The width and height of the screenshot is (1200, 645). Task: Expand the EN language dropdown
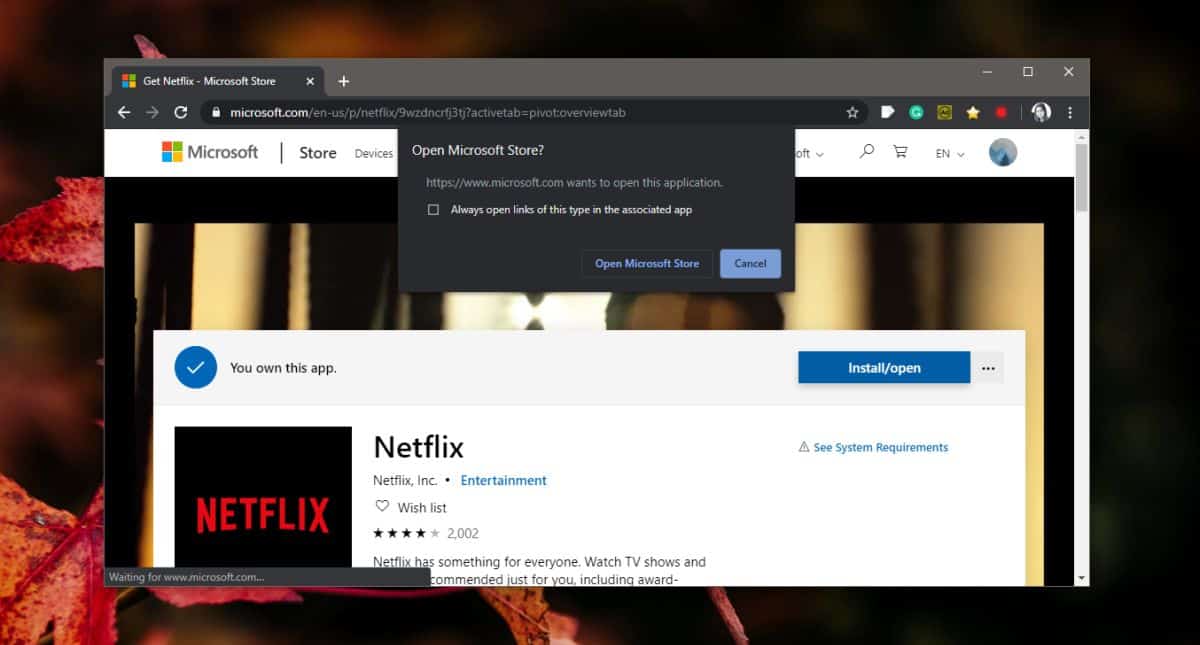(x=950, y=154)
